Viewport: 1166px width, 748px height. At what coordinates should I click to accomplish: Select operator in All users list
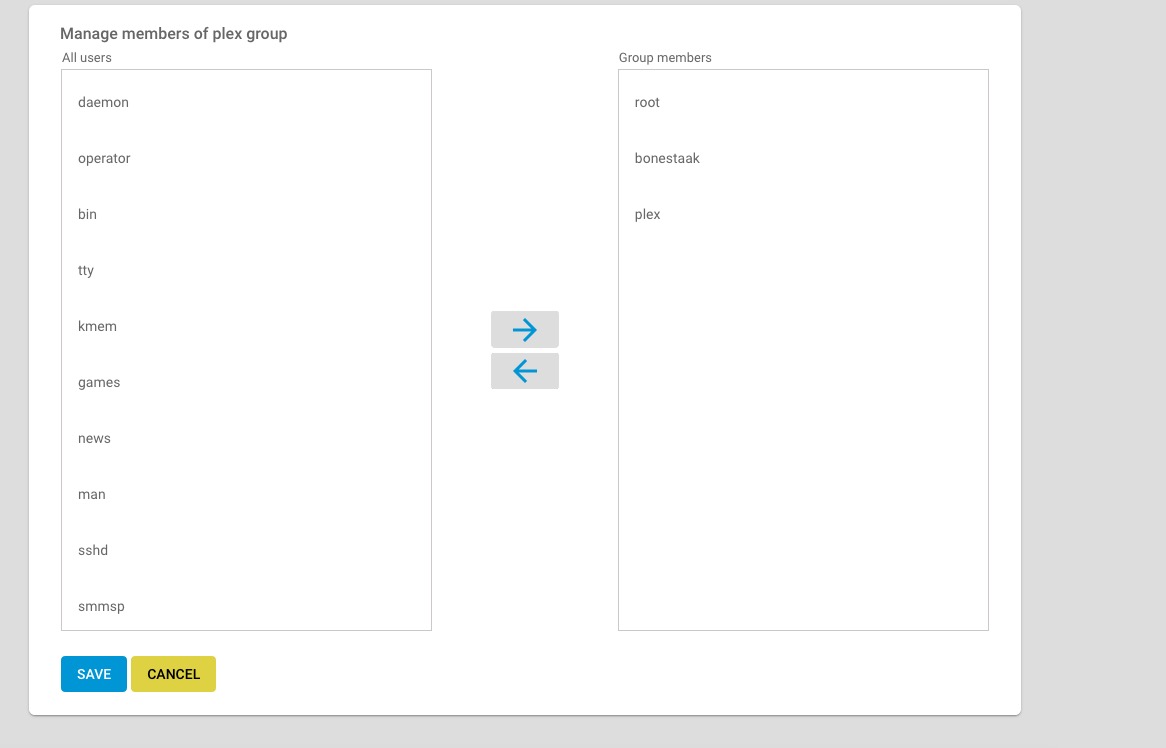246,158
